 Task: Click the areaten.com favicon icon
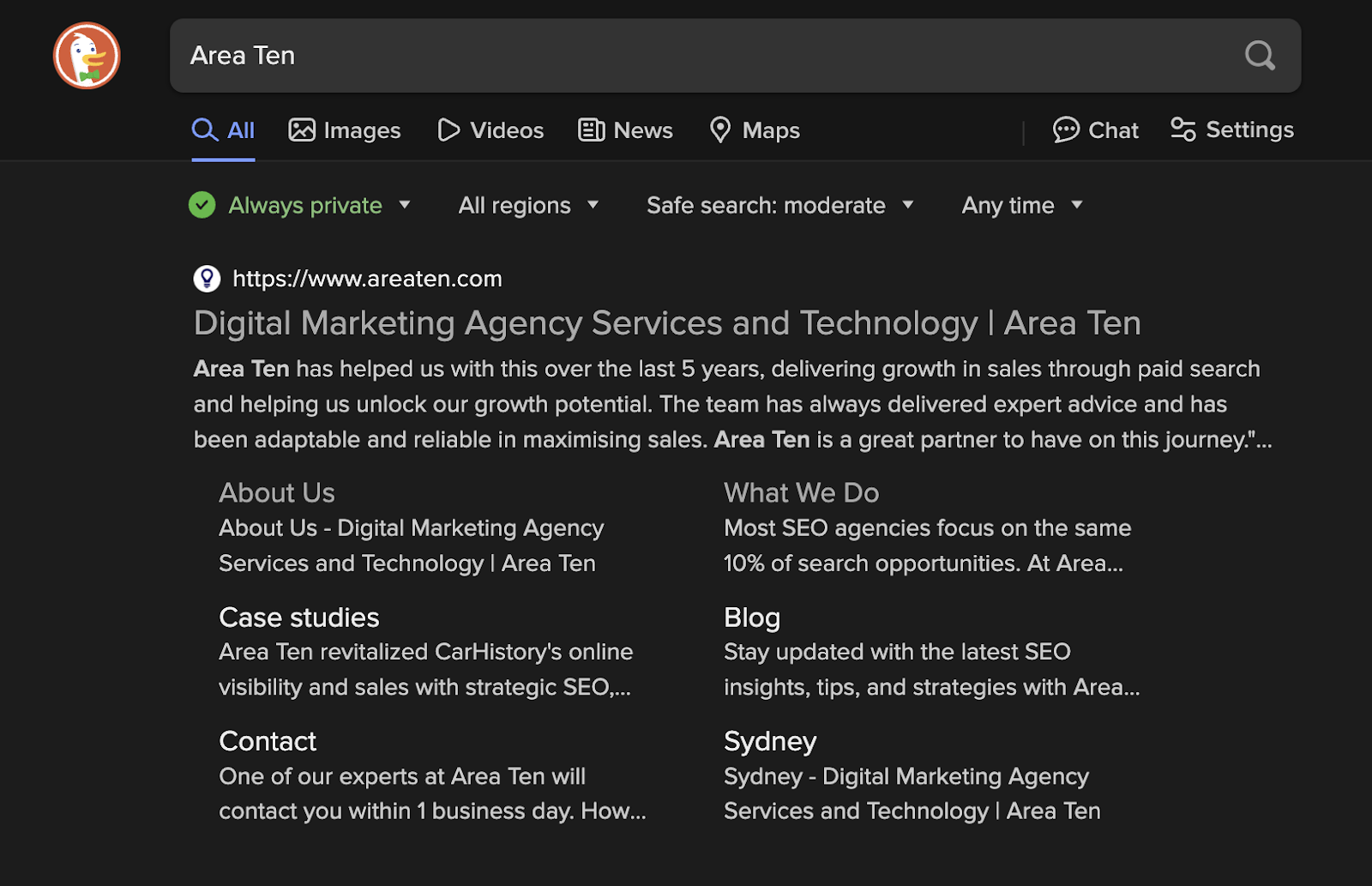(x=207, y=279)
